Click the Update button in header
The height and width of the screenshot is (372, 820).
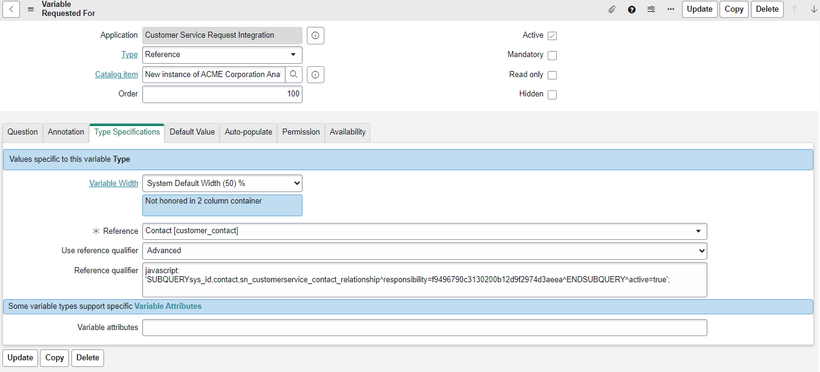[x=700, y=9]
